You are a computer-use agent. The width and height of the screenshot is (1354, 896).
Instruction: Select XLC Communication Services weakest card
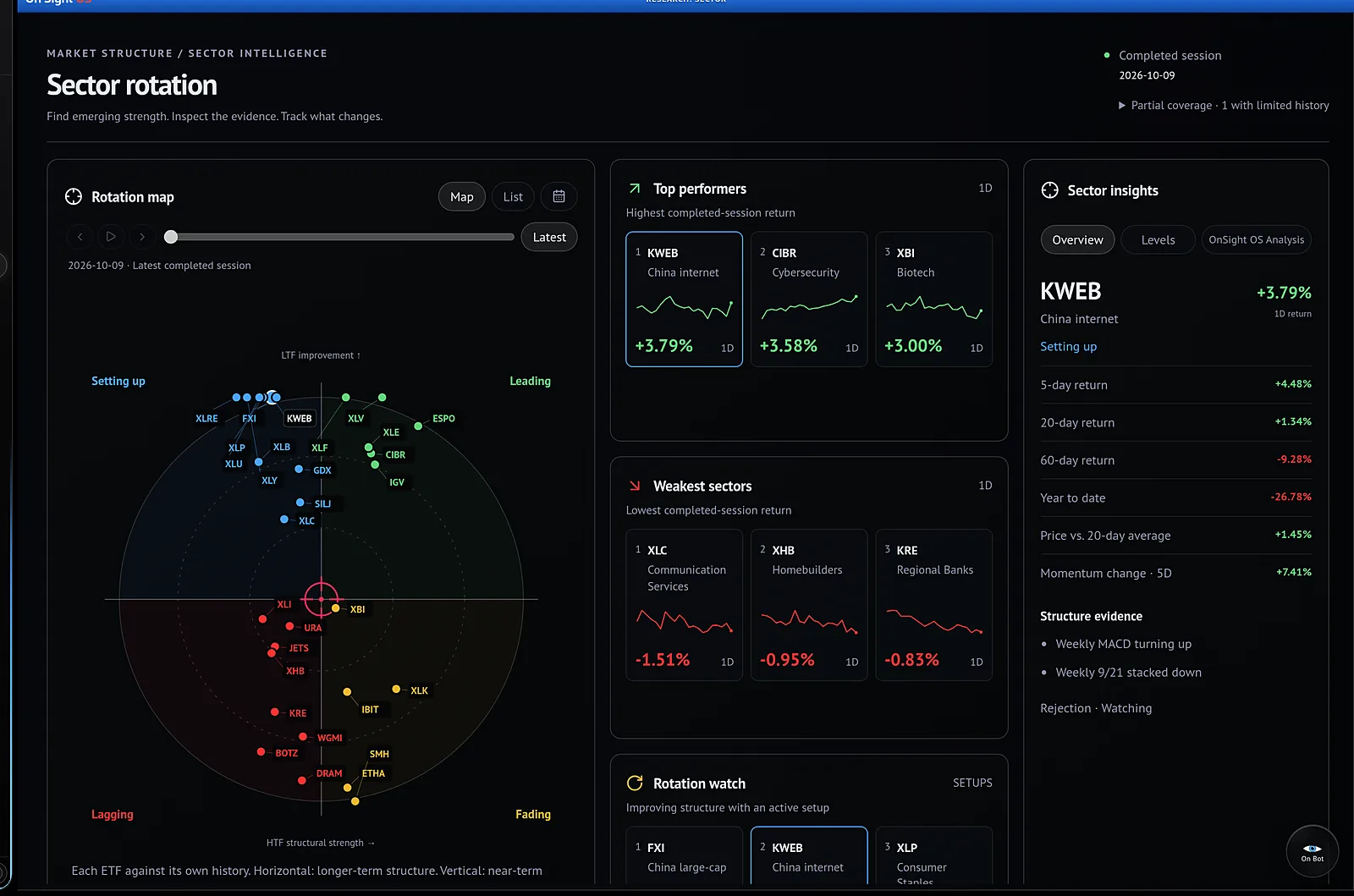coord(684,604)
